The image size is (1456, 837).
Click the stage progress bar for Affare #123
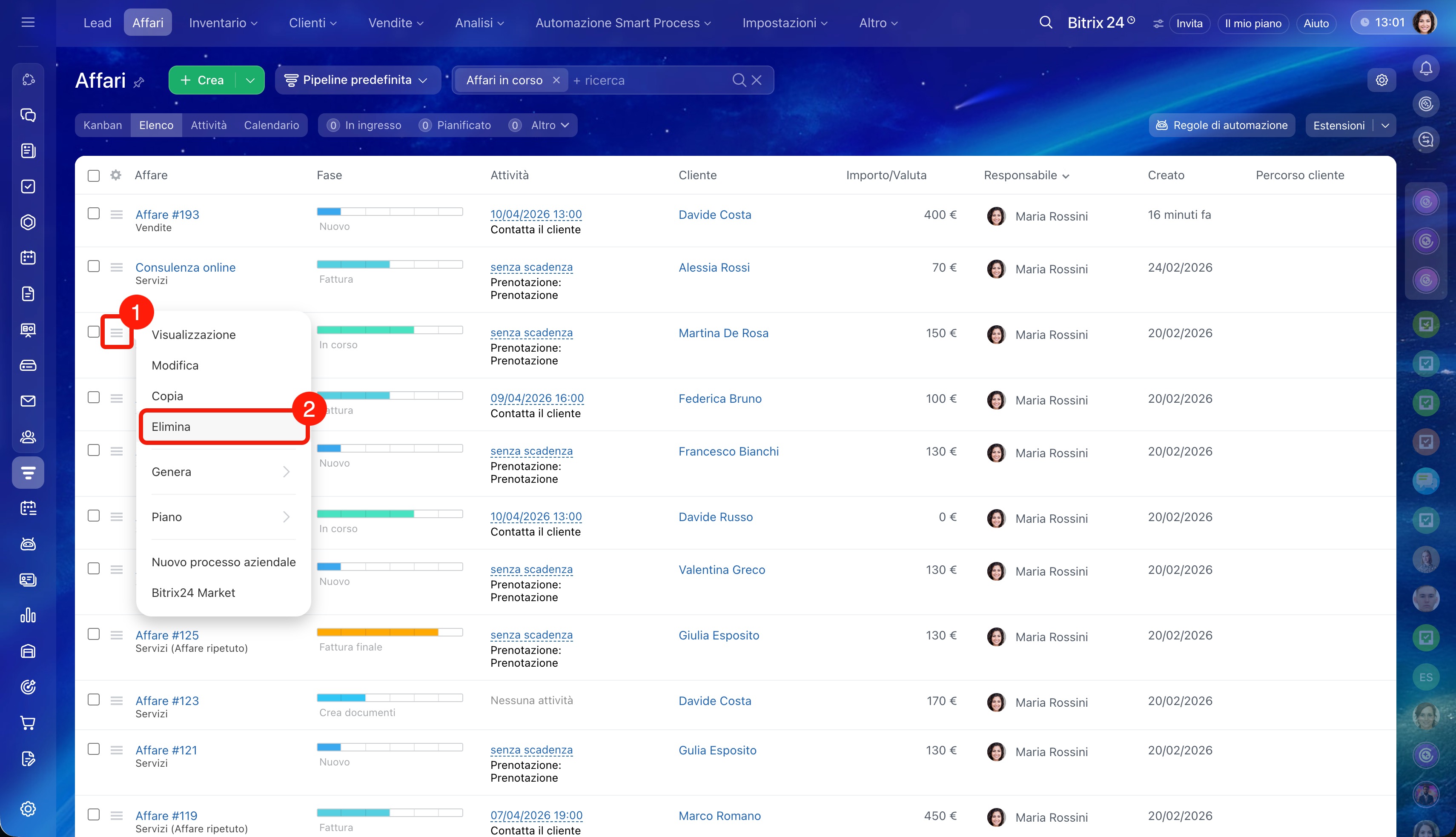coord(390,698)
